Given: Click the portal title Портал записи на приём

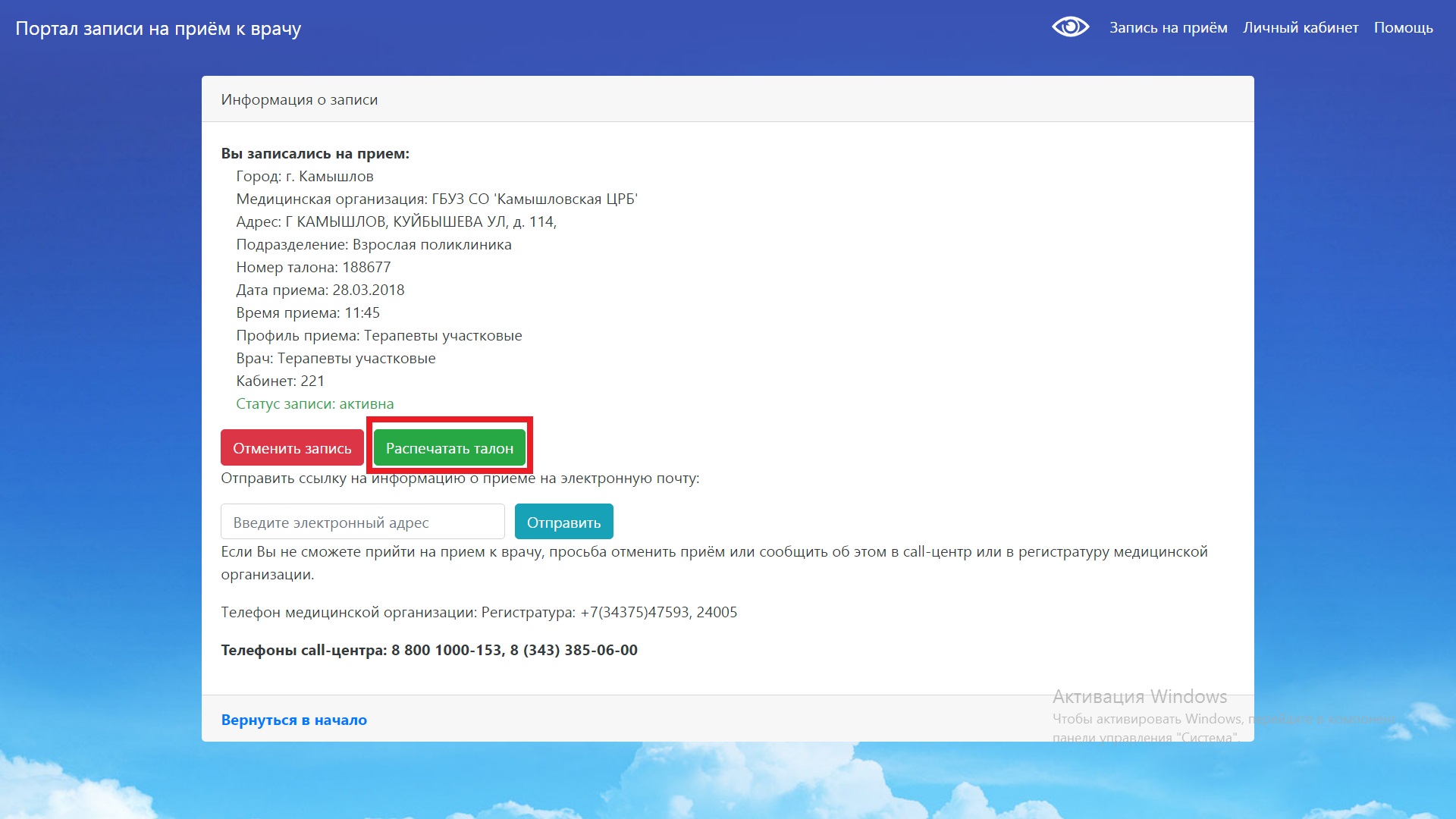Looking at the screenshot, I should pos(158,29).
